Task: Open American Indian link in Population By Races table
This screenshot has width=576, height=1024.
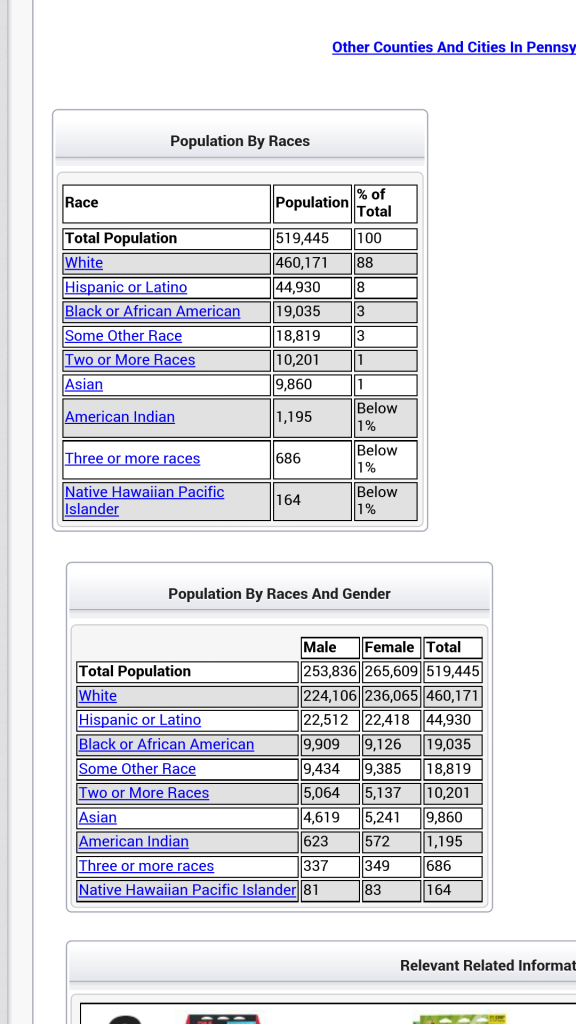Action: coord(120,417)
